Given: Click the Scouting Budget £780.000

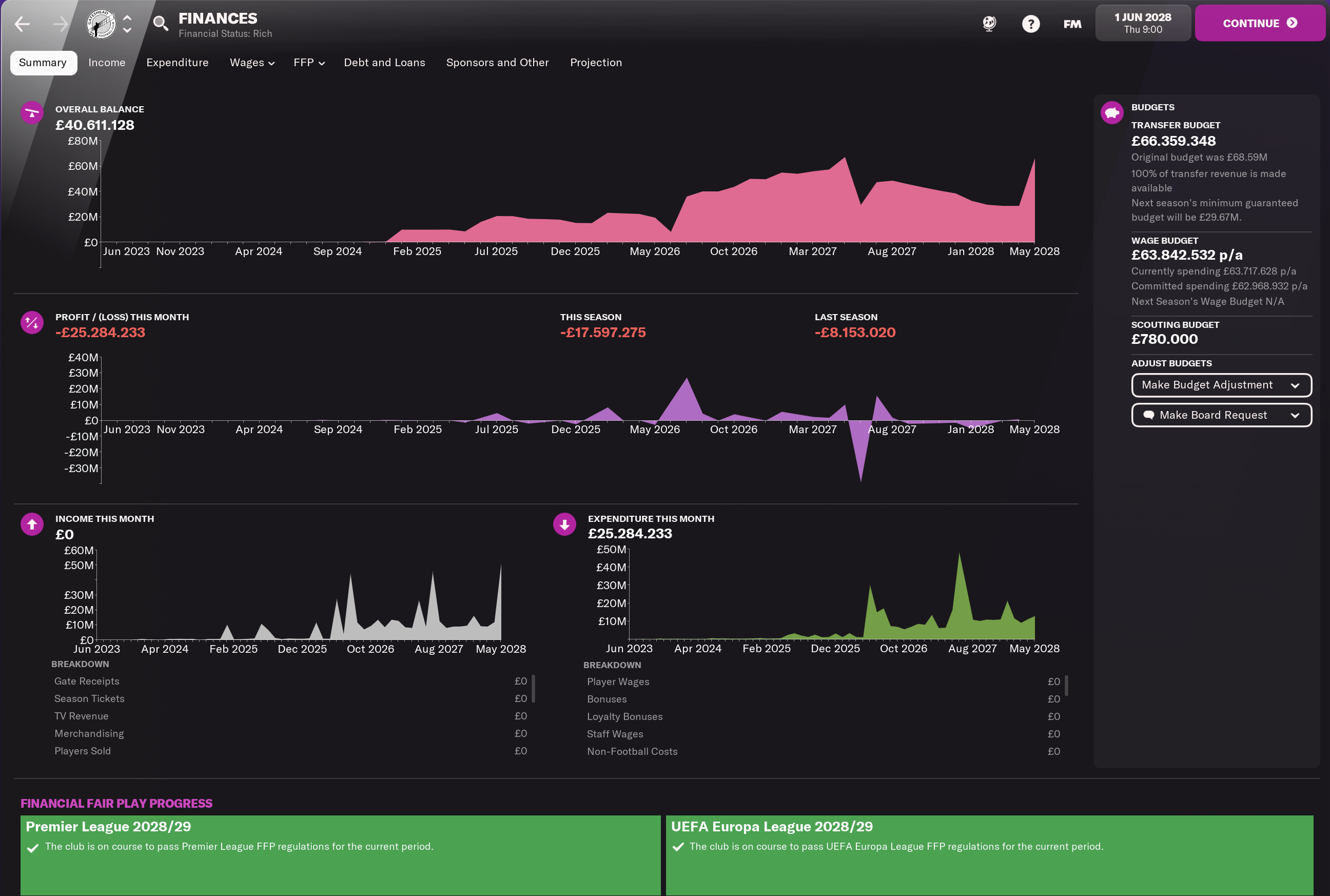Looking at the screenshot, I should pos(1164,339).
